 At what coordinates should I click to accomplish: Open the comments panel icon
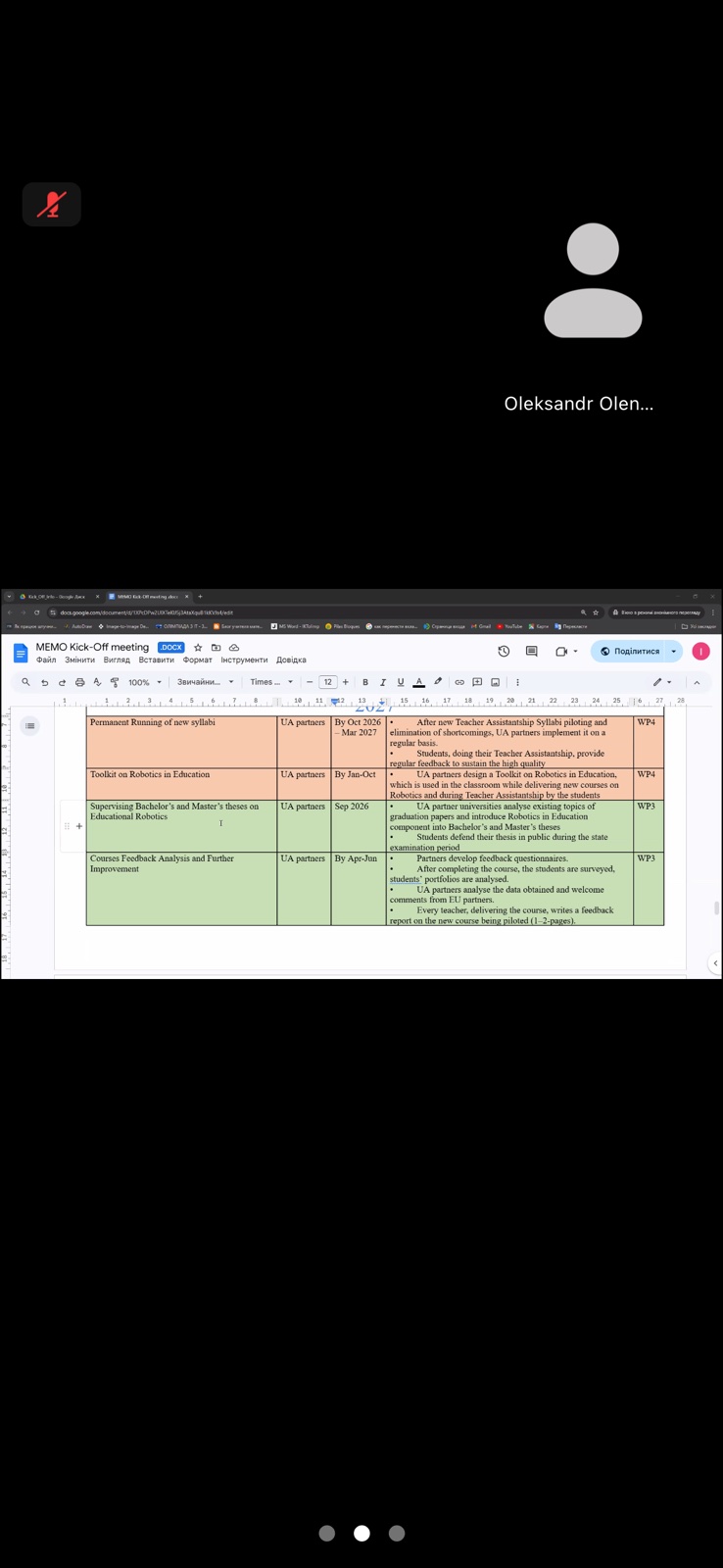pyautogui.click(x=531, y=652)
